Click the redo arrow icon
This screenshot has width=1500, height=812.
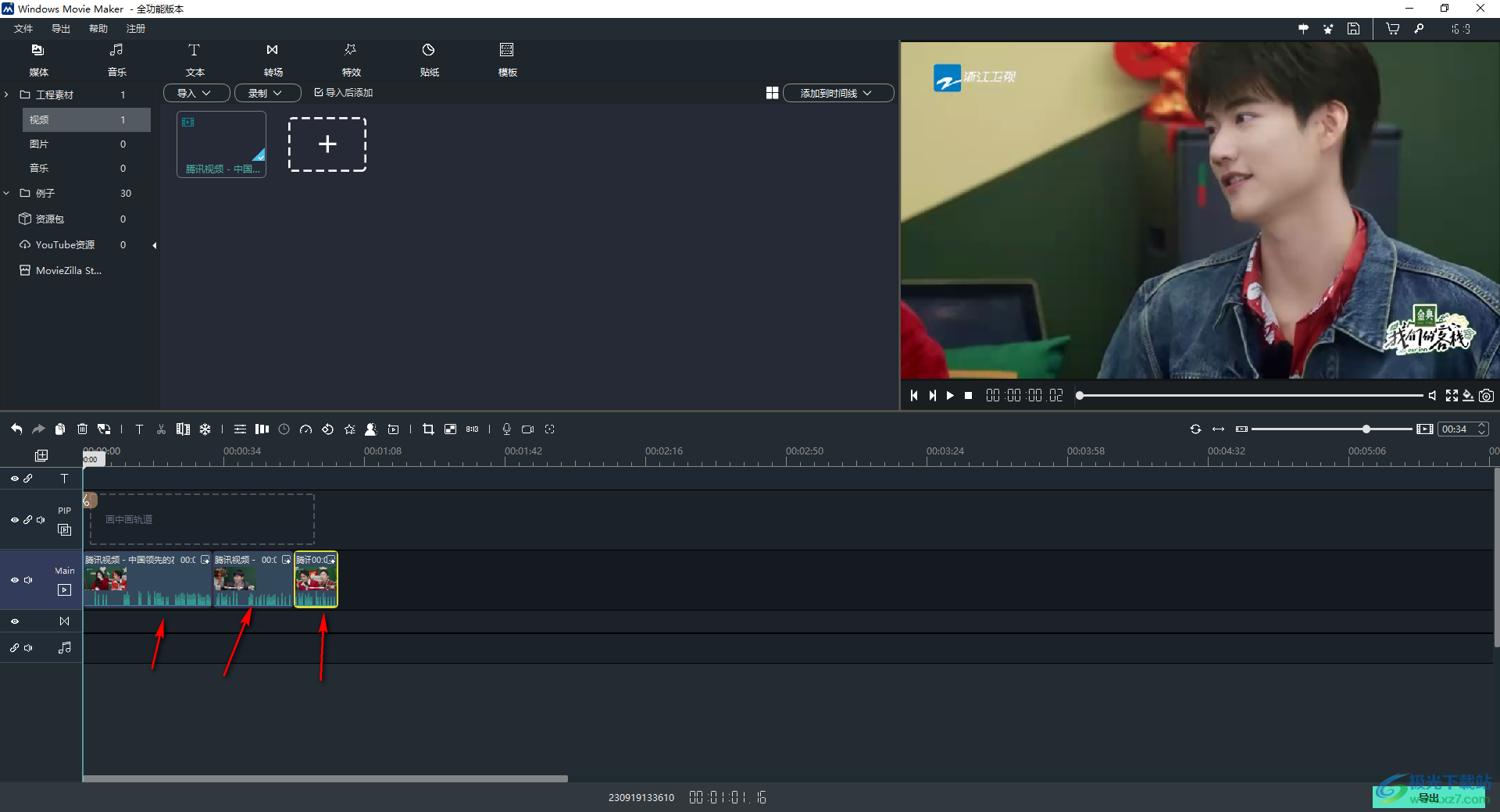point(38,429)
